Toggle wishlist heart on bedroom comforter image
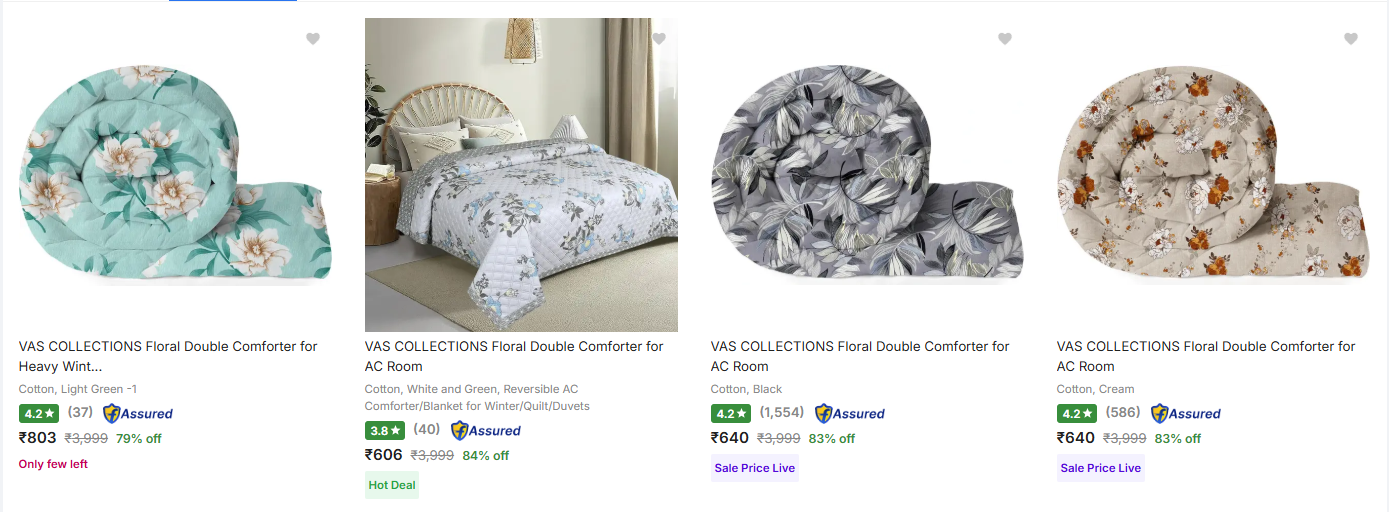Image resolution: width=1389 pixels, height=512 pixels. 659,39
